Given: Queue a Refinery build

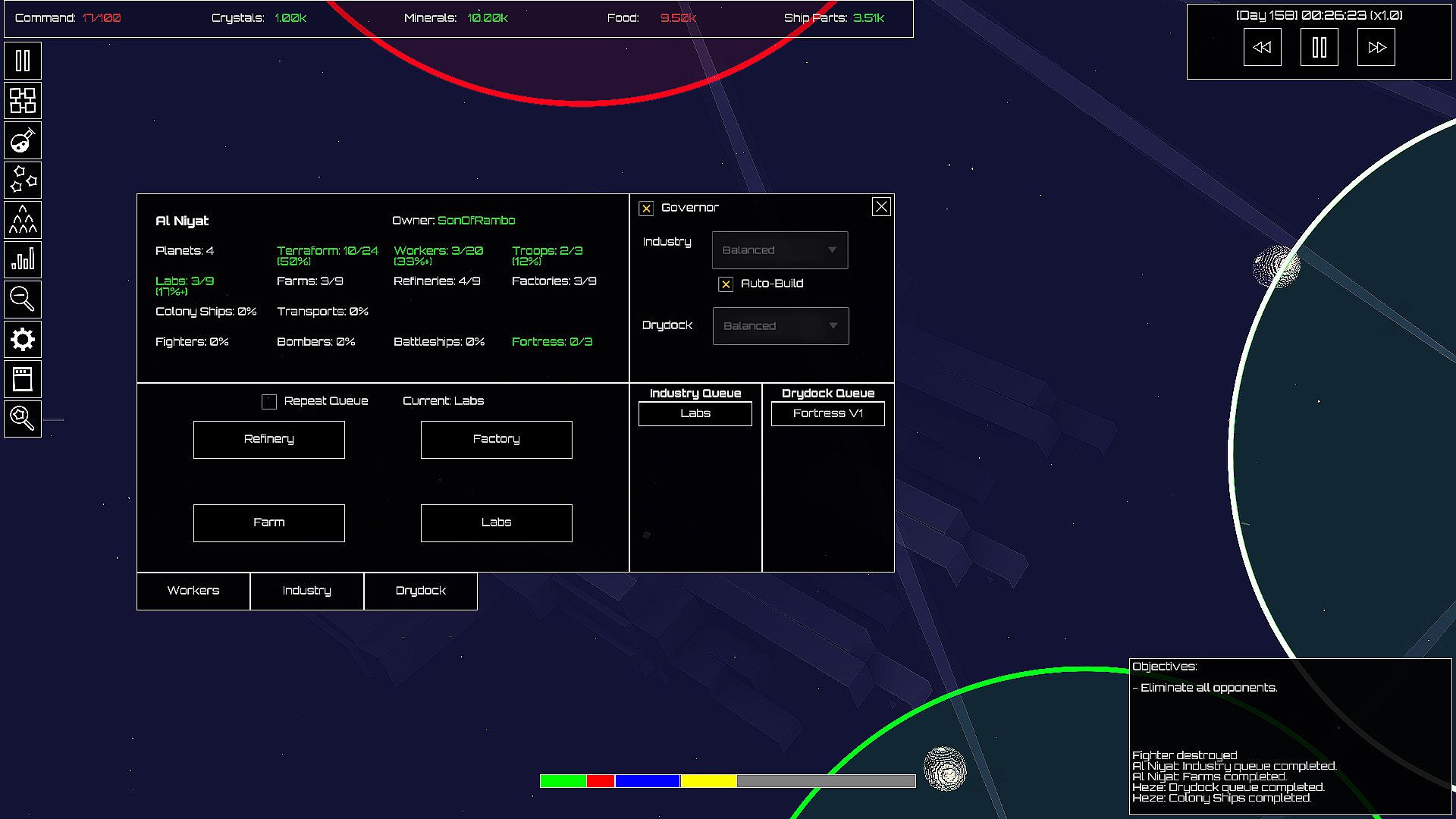Looking at the screenshot, I should 269,440.
